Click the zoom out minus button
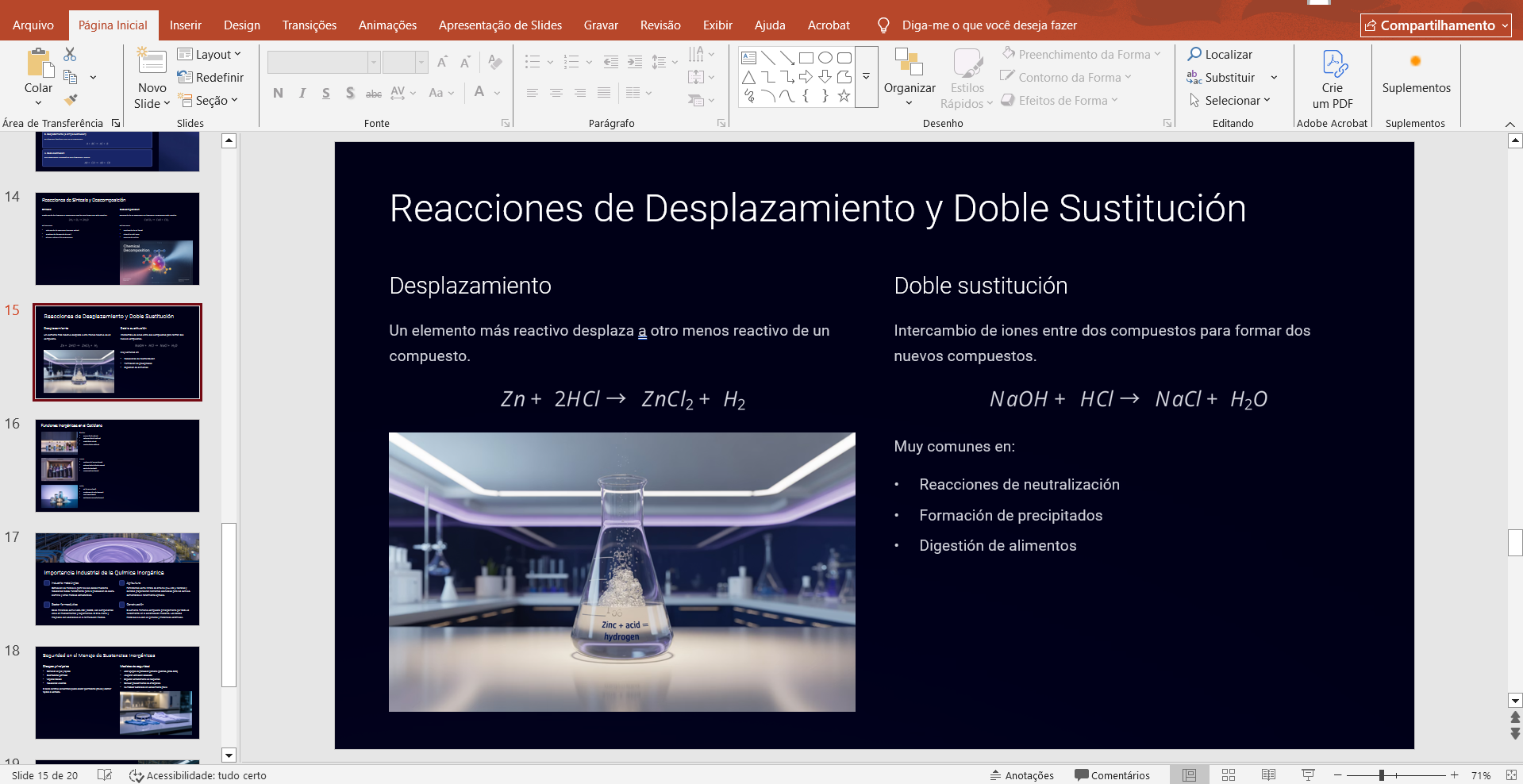The height and width of the screenshot is (784, 1523). click(x=1338, y=775)
